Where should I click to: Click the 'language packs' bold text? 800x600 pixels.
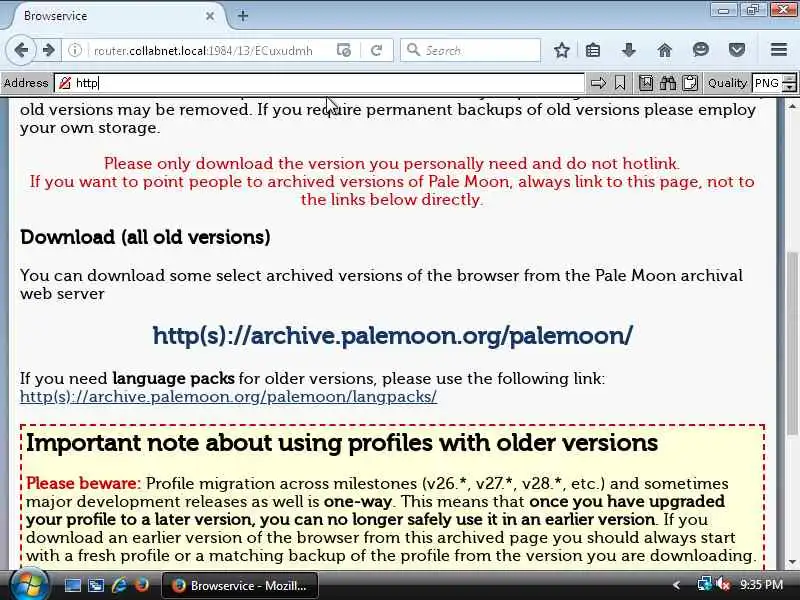click(173, 379)
